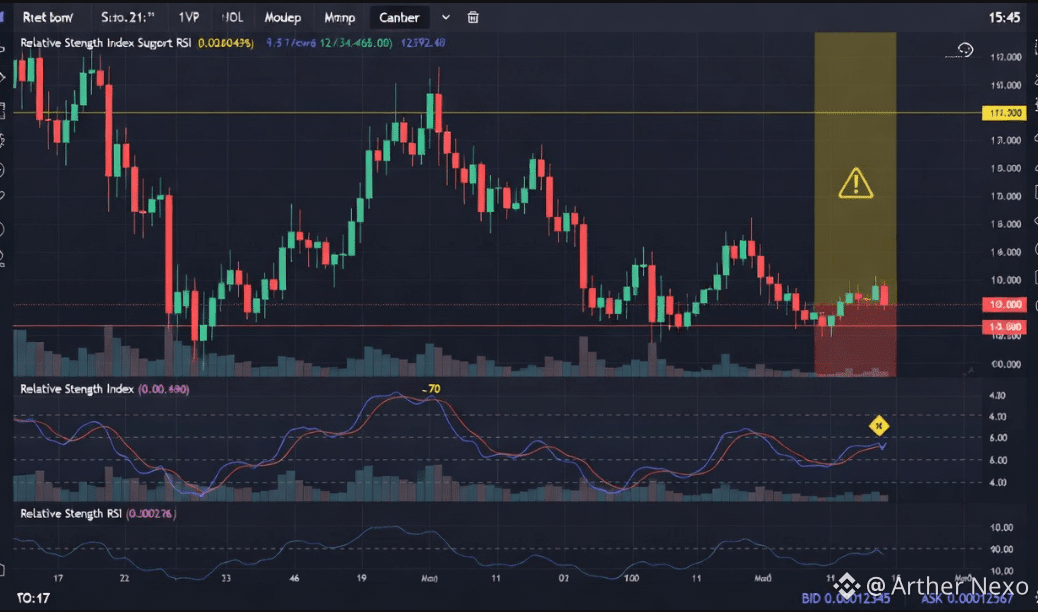Select the 1VP interval button

[x=189, y=17]
